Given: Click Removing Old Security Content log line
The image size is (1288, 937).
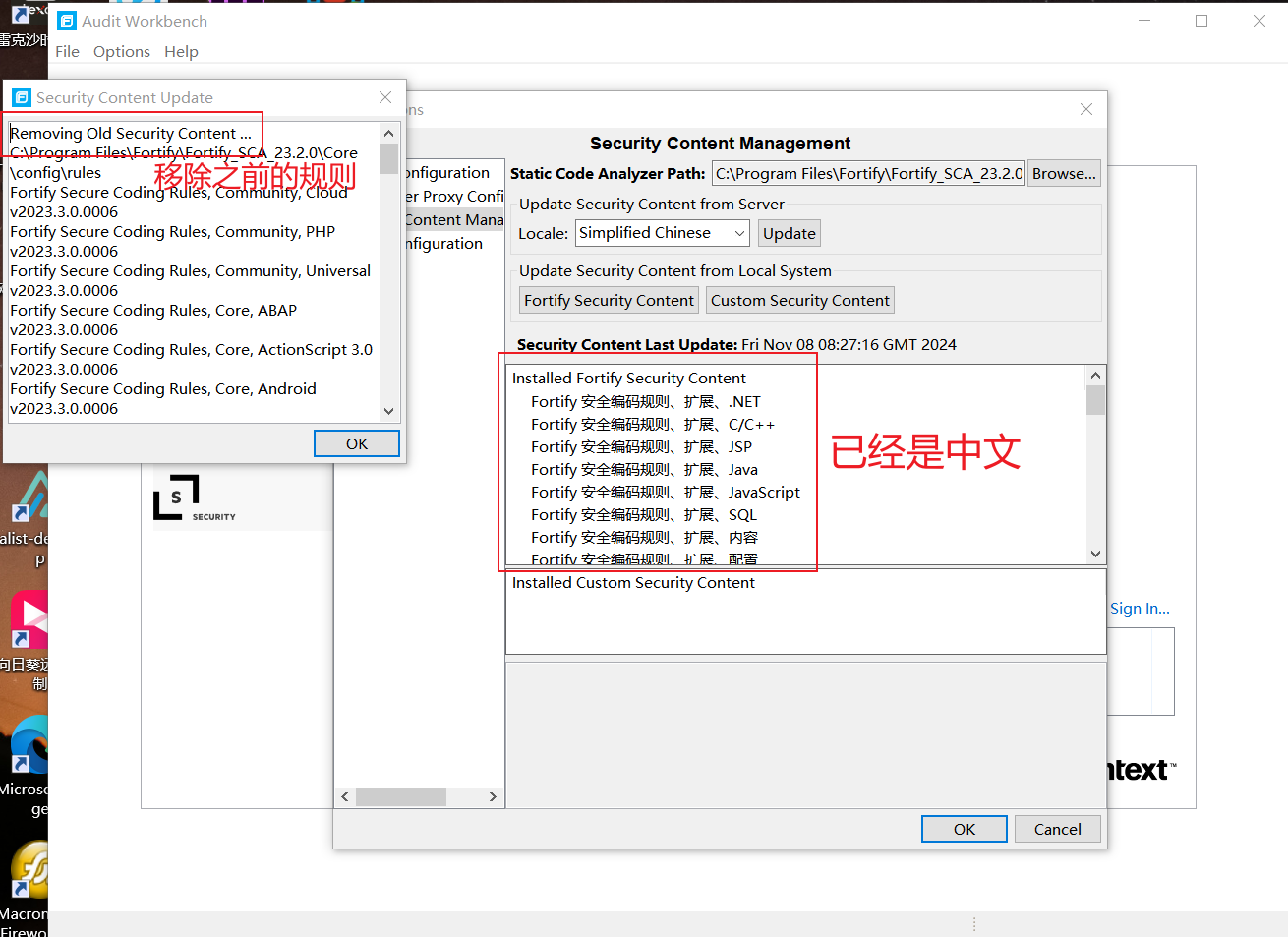Looking at the screenshot, I should click(131, 133).
